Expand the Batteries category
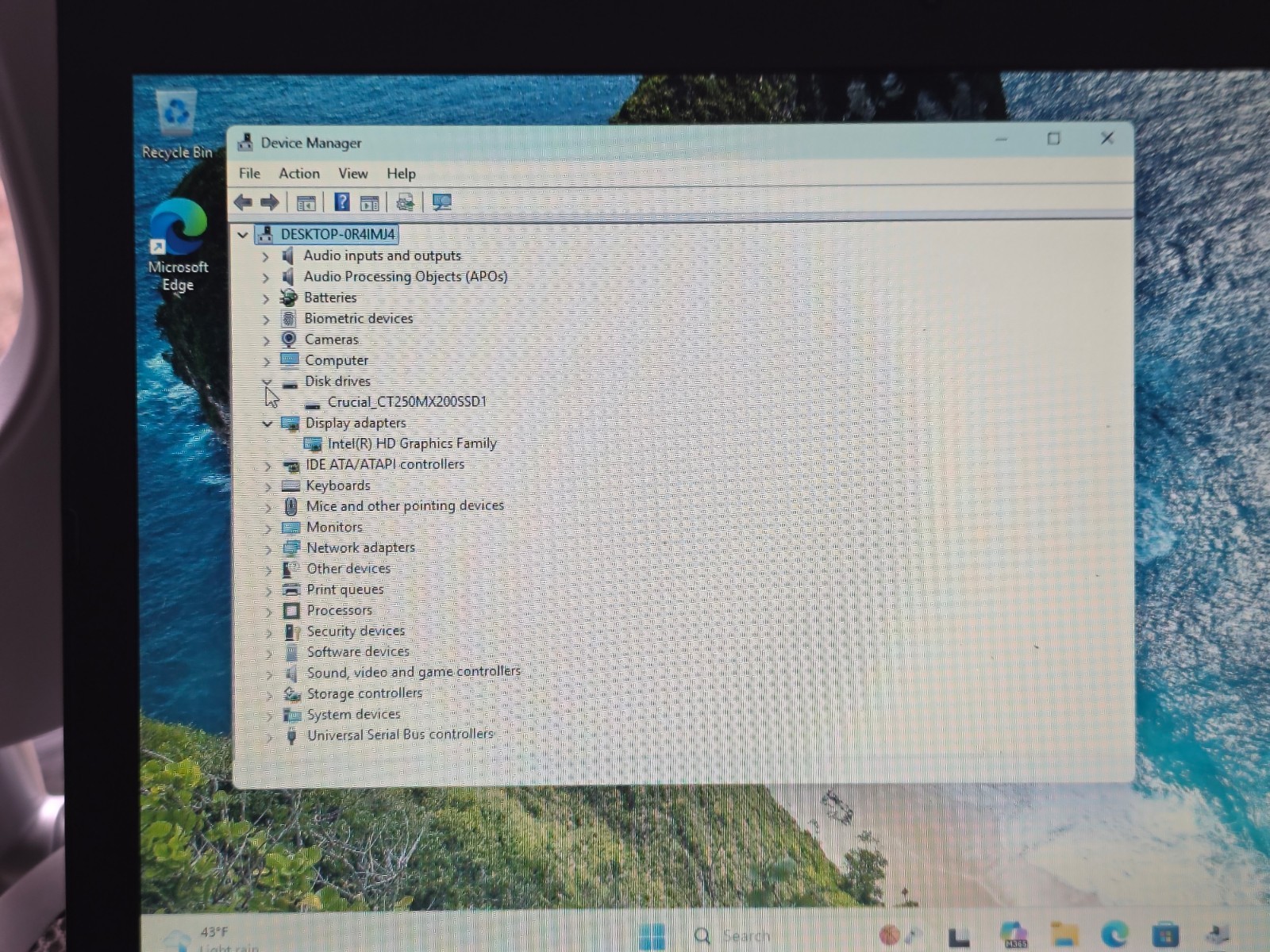1270x952 pixels. (x=266, y=298)
